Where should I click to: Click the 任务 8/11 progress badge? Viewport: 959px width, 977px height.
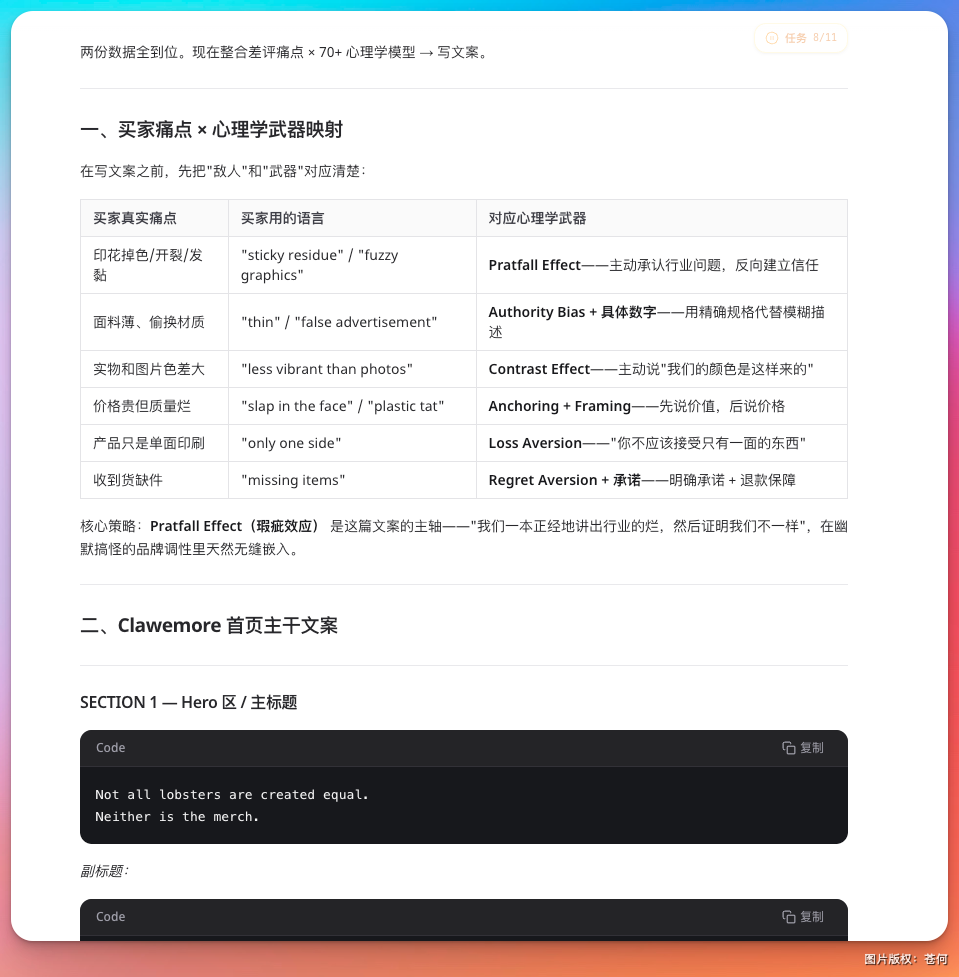pos(800,38)
